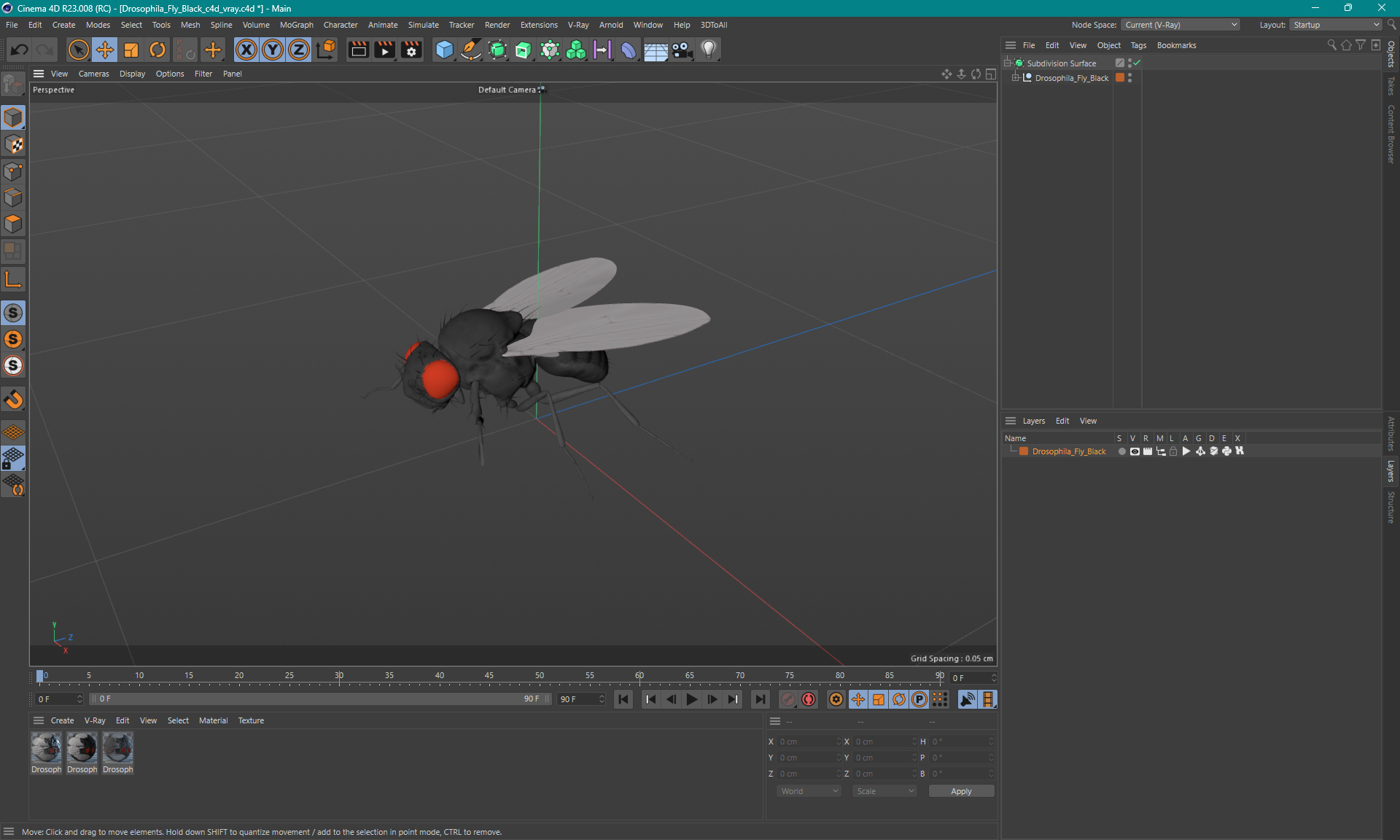1400x840 pixels.
Task: Click the Rotate tool icon
Action: click(x=157, y=49)
